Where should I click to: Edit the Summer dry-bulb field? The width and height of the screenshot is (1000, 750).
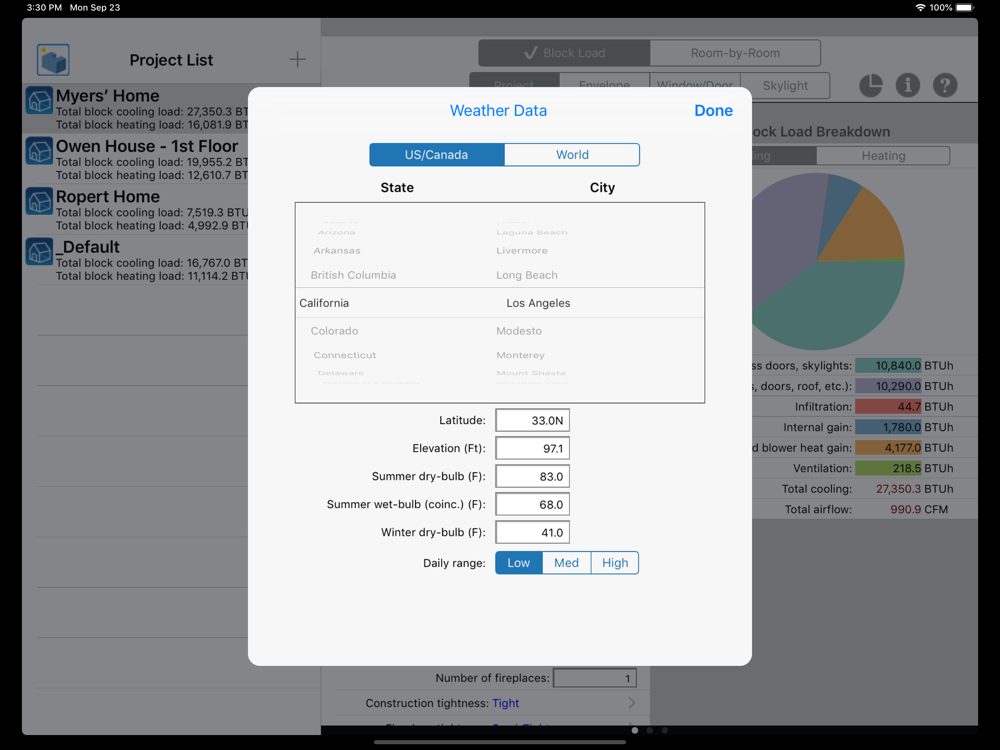(x=533, y=476)
